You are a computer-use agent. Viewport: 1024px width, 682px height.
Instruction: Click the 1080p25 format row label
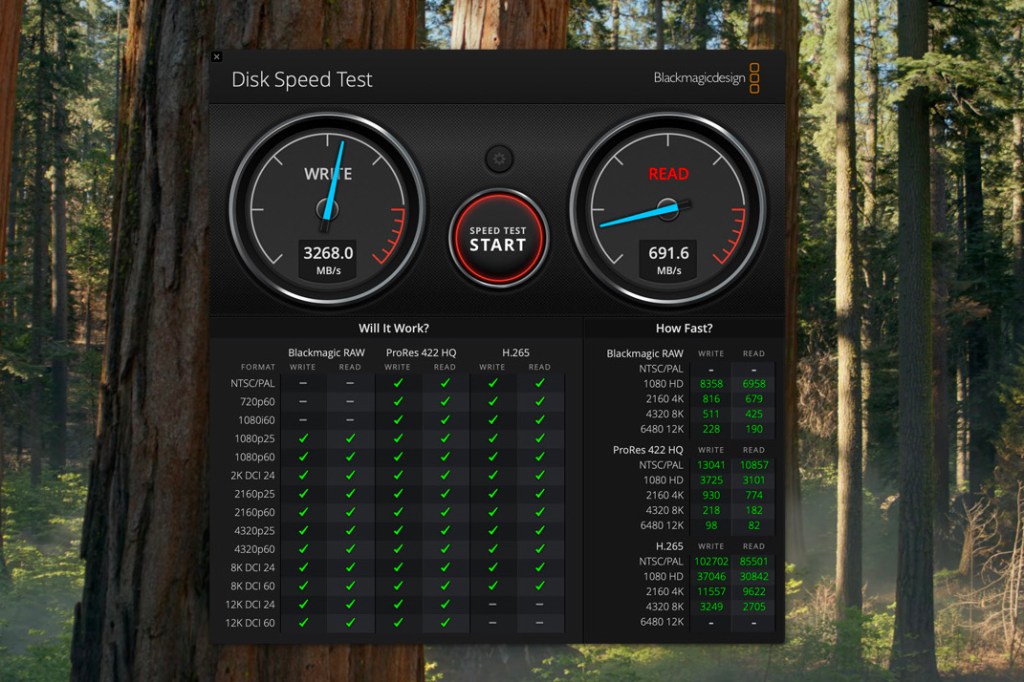pyautogui.click(x=255, y=439)
